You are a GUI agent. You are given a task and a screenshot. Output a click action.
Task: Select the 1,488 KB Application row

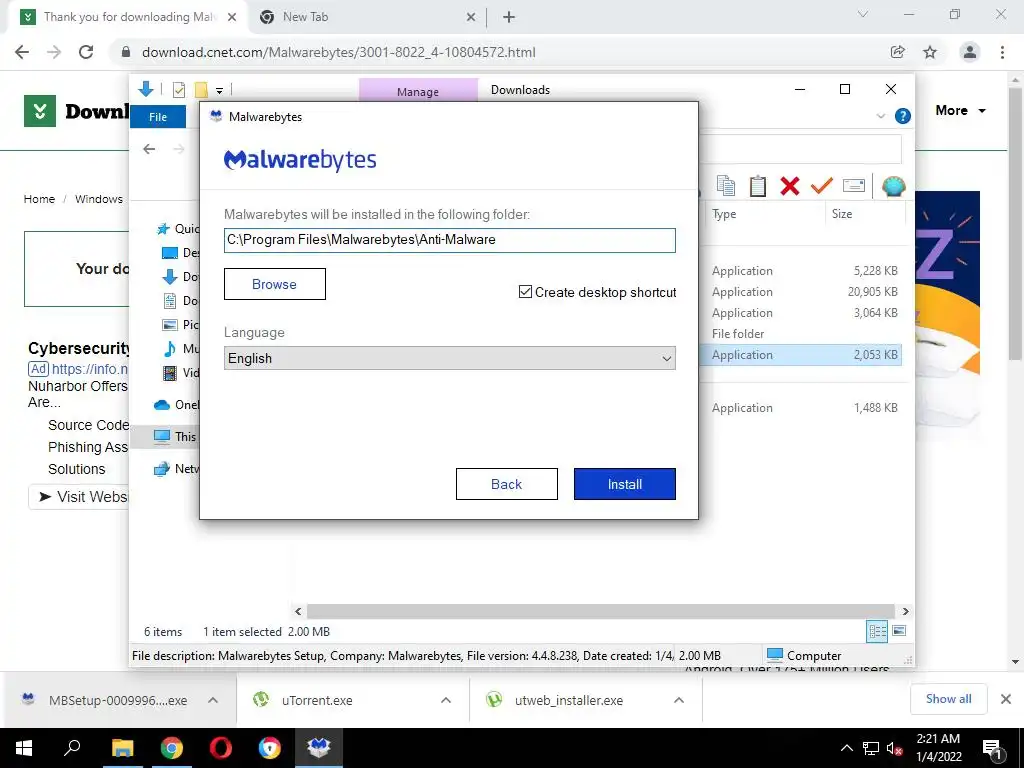[x=803, y=408]
